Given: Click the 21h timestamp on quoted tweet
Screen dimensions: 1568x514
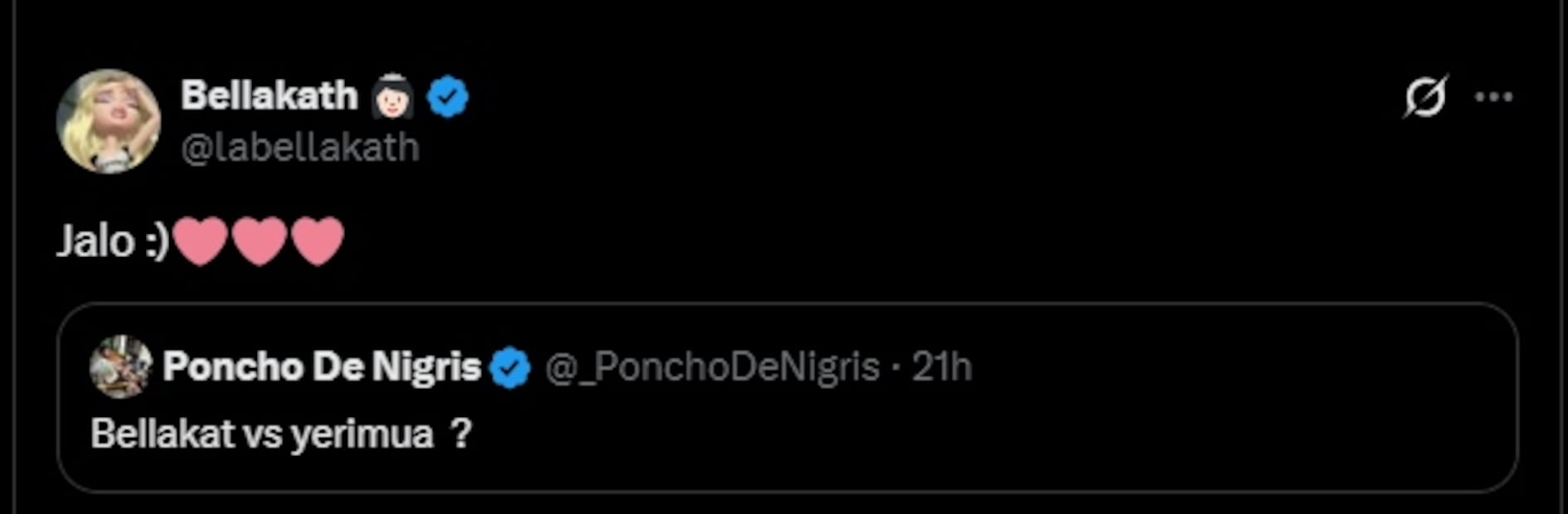Looking at the screenshot, I should [x=941, y=366].
